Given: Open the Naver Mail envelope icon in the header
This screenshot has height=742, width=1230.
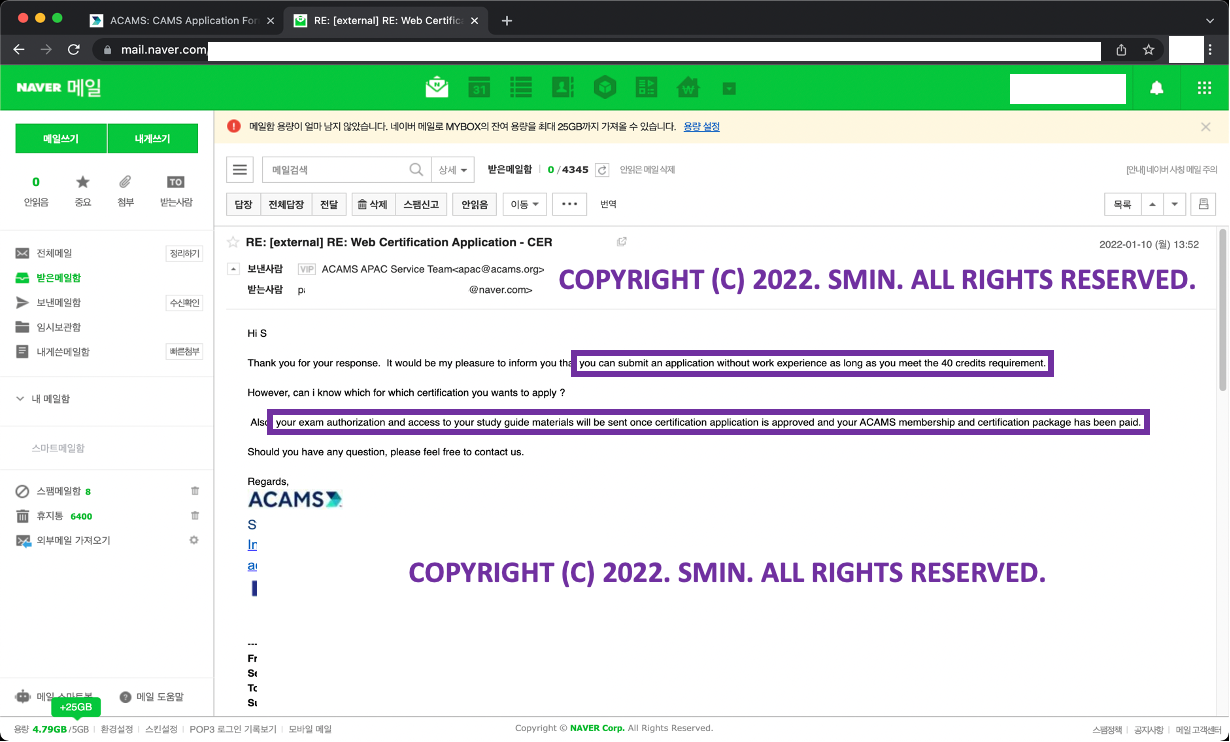Looking at the screenshot, I should pos(437,88).
